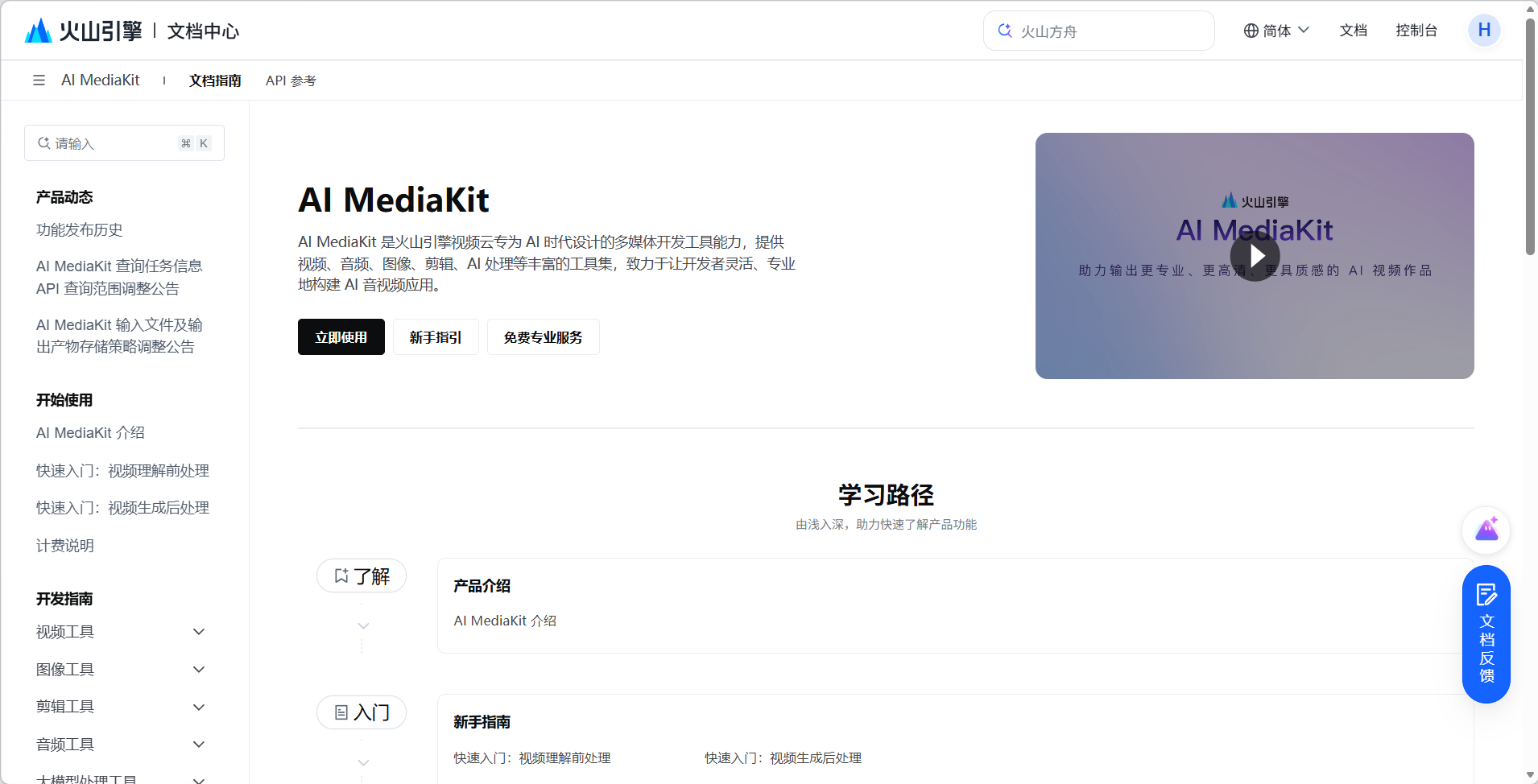Click the 学习路径 heading

pos(886,494)
